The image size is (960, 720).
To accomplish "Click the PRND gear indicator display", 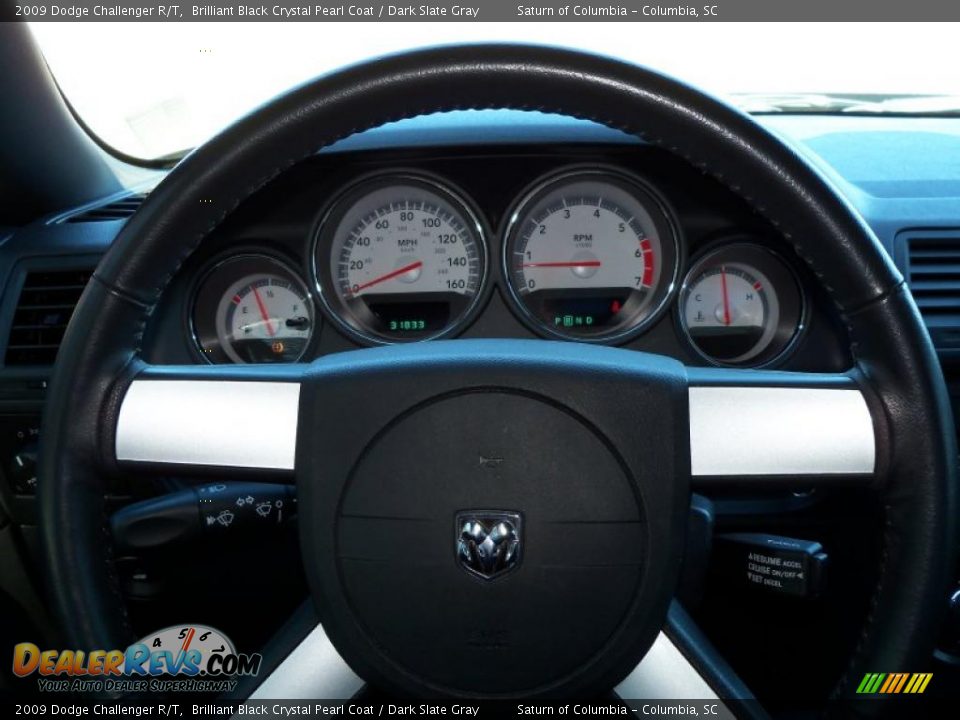I will [x=574, y=320].
